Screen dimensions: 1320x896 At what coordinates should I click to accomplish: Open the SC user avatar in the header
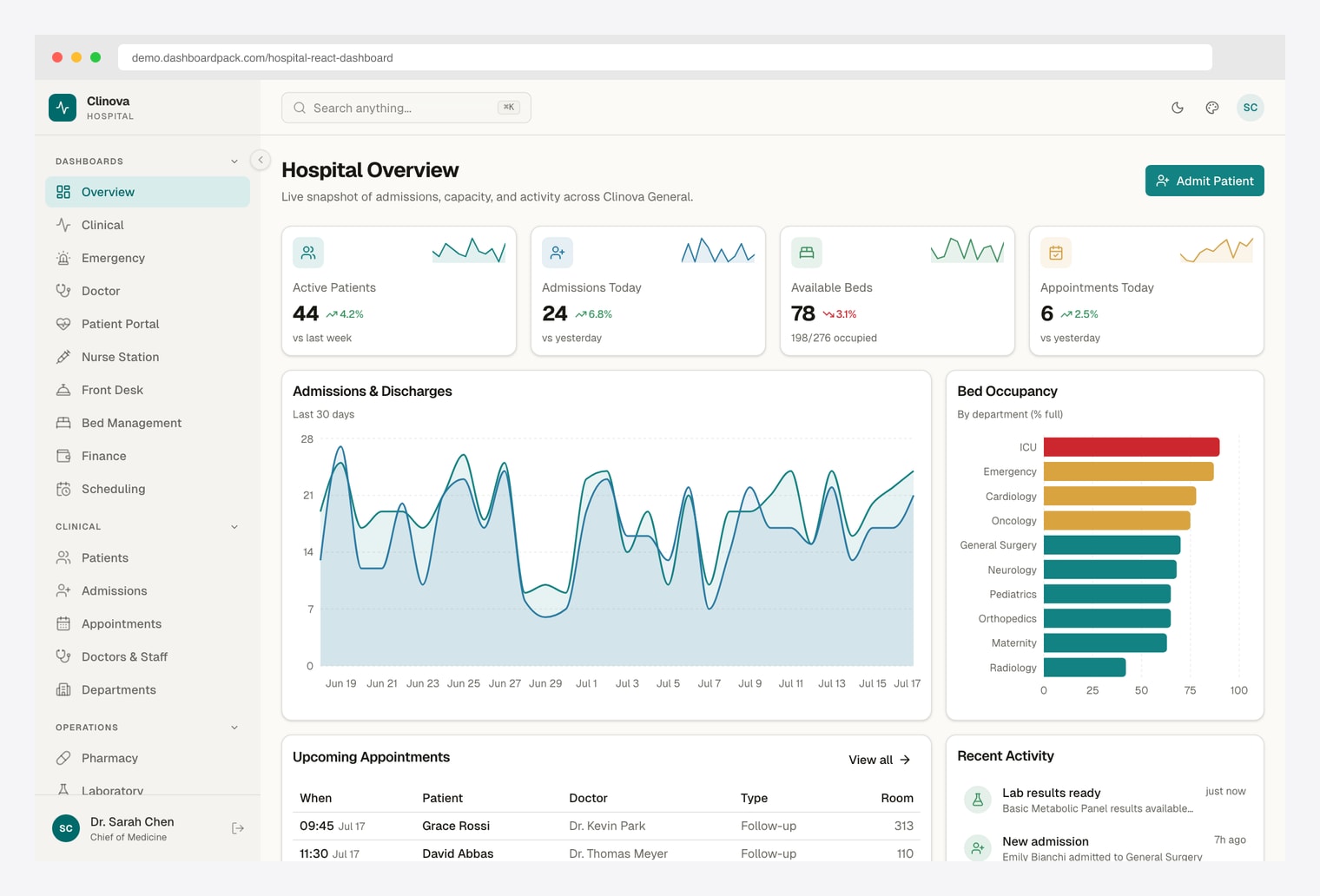pyautogui.click(x=1251, y=108)
